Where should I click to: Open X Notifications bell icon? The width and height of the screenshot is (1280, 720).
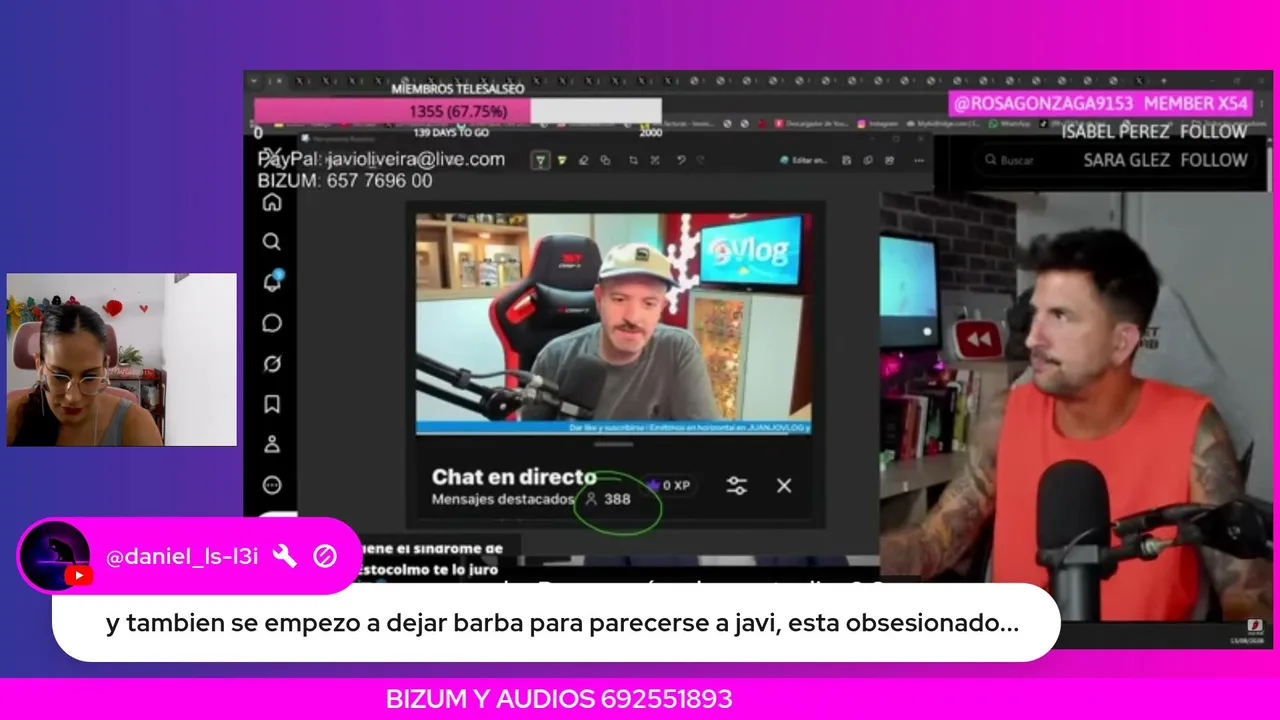coord(272,282)
